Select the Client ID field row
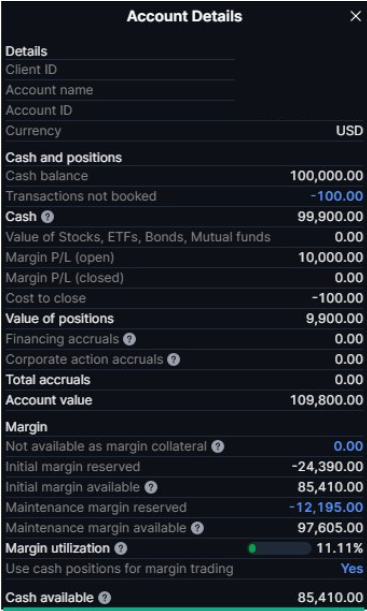 [120, 70]
